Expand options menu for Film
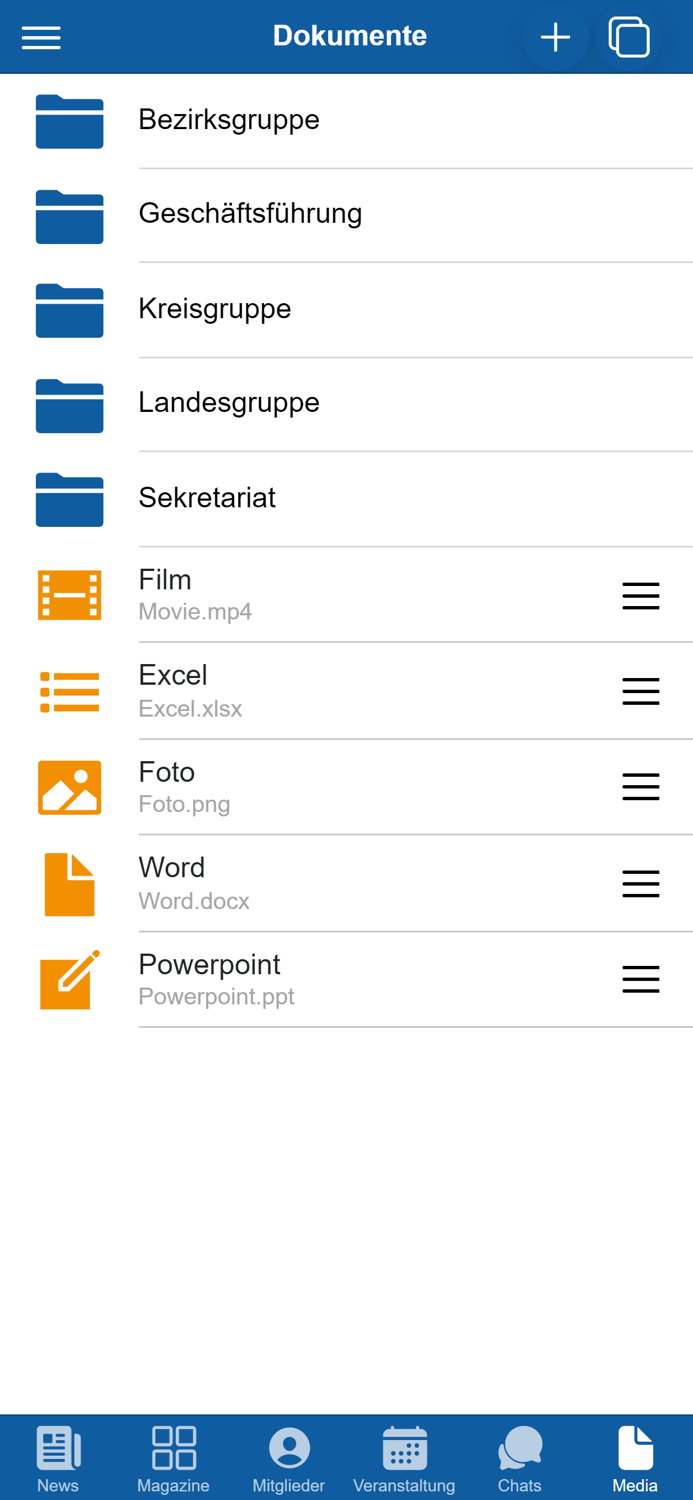 640,596
